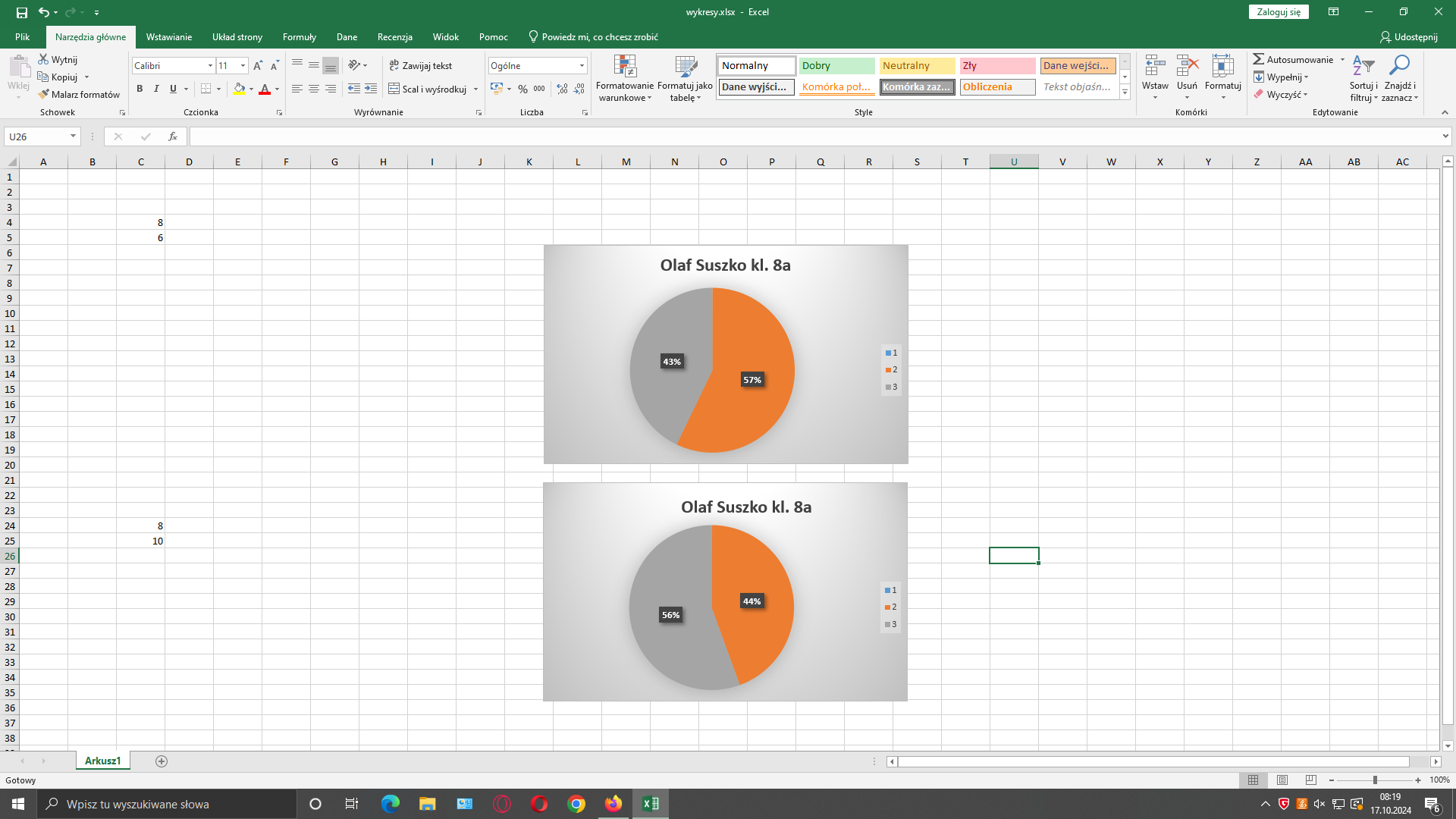Image resolution: width=1456 pixels, height=819 pixels.
Task: Click the Find and Select magnifier icon
Action: tap(1398, 65)
